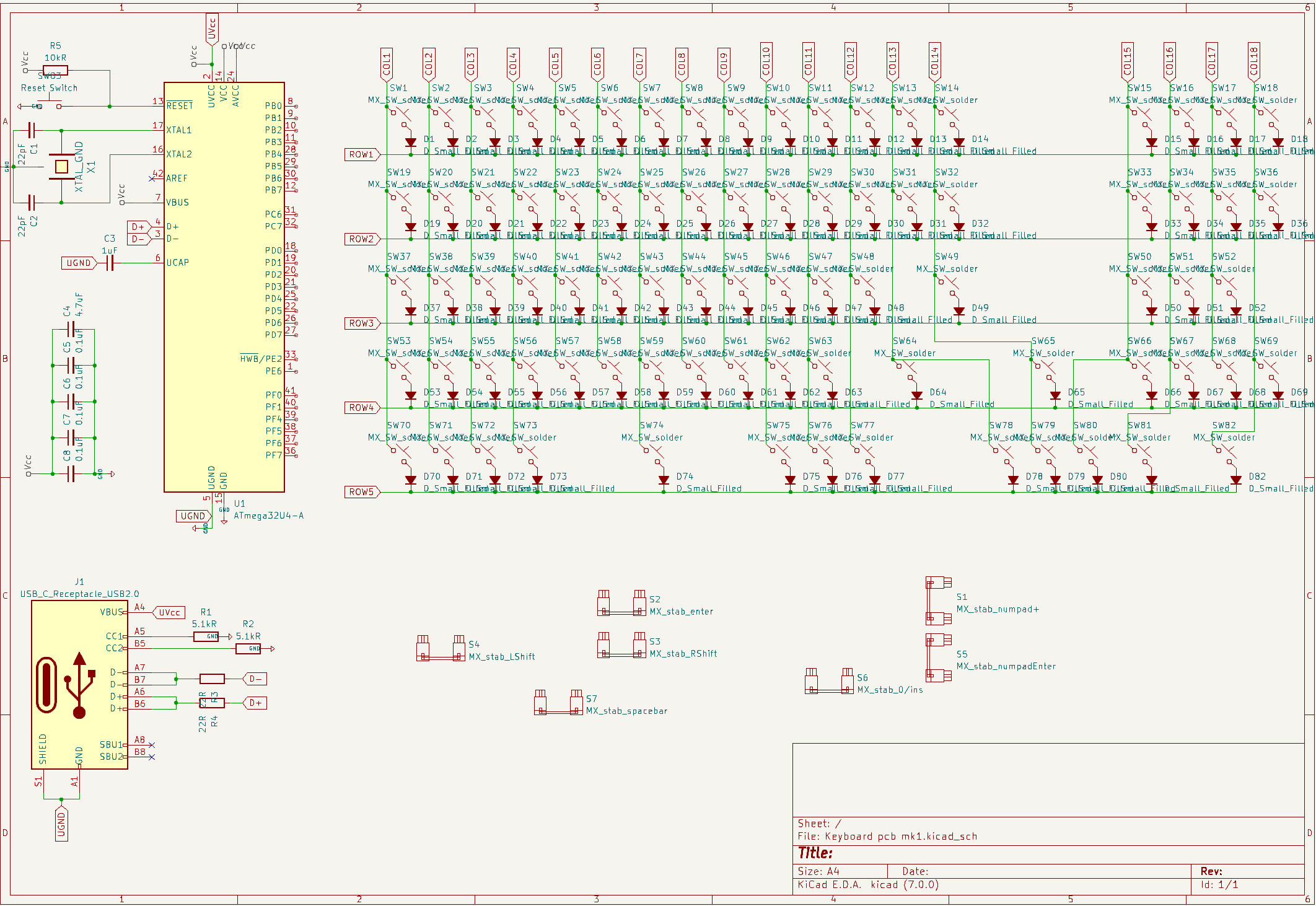Select the Rev: field in the title block
The width and height of the screenshot is (1316, 906).
click(x=1210, y=871)
